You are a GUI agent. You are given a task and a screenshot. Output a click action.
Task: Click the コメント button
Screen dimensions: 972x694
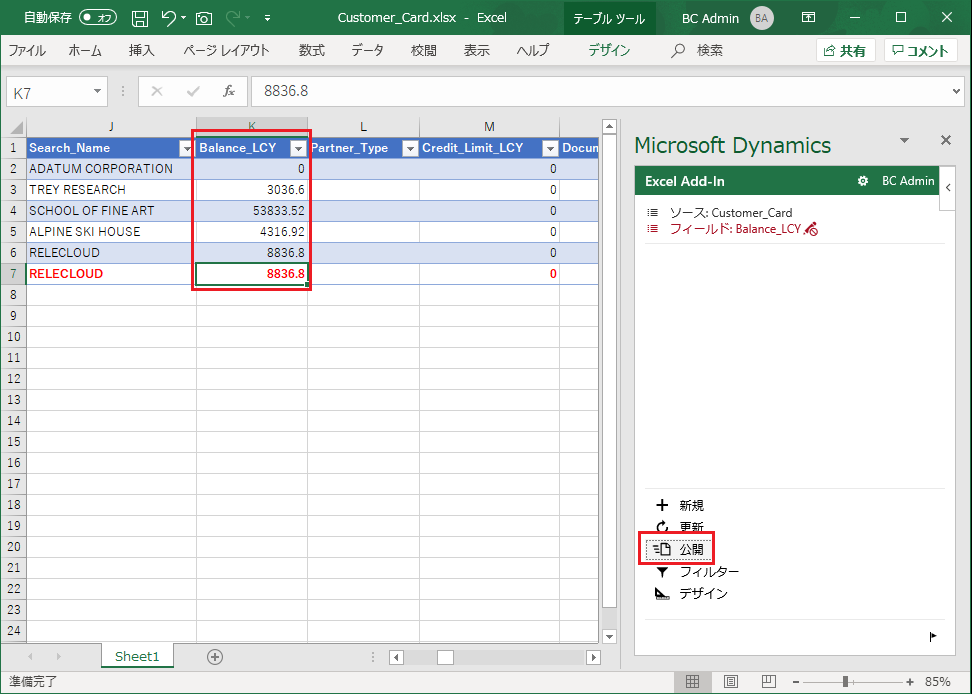(x=921, y=51)
